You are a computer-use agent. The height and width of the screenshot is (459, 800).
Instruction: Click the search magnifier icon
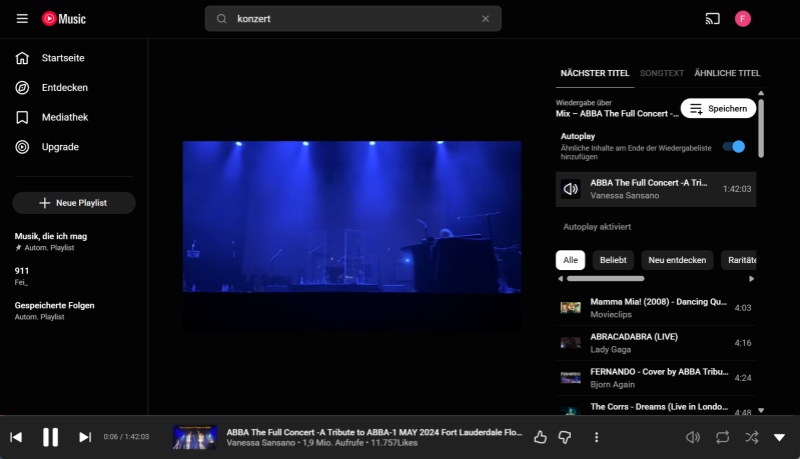click(221, 19)
